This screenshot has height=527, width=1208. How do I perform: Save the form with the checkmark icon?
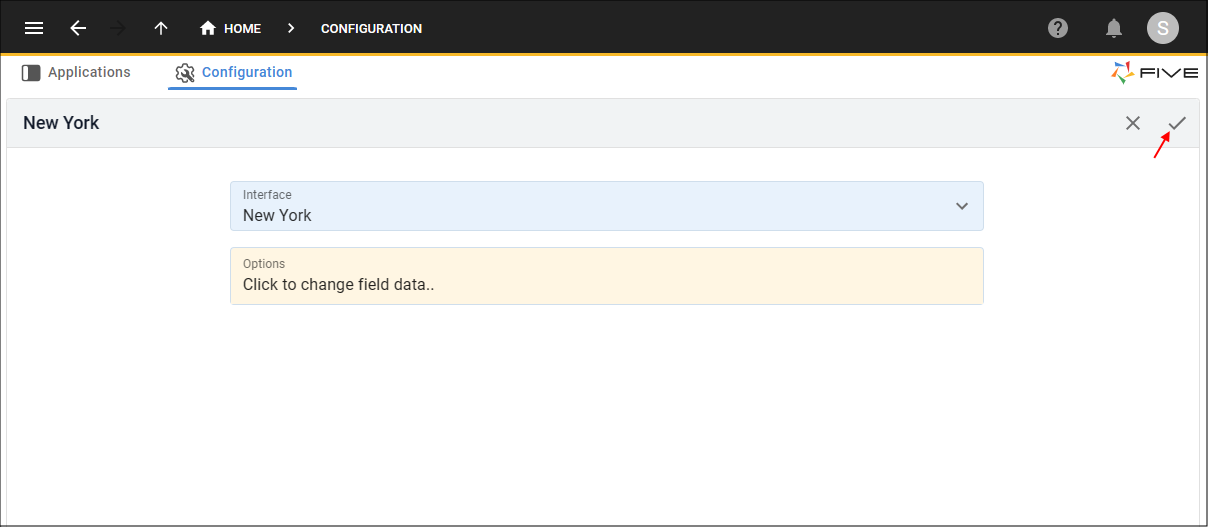1177,123
